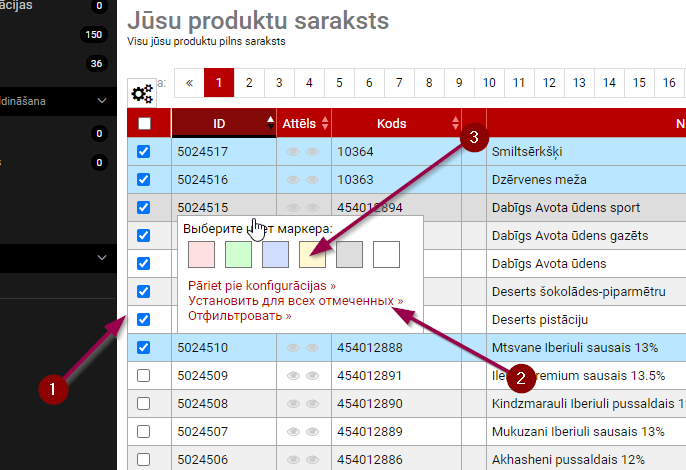686x470 pixels.
Task: Check the checkbox for product 5024509
Action: [x=143, y=376]
